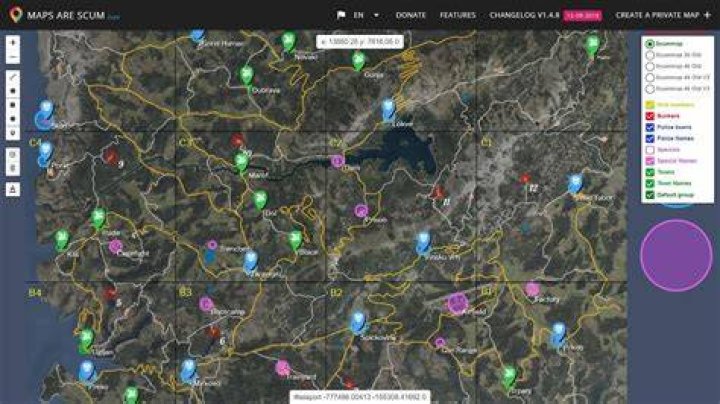
Task: Click Create a Private Map
Action: (657, 15)
